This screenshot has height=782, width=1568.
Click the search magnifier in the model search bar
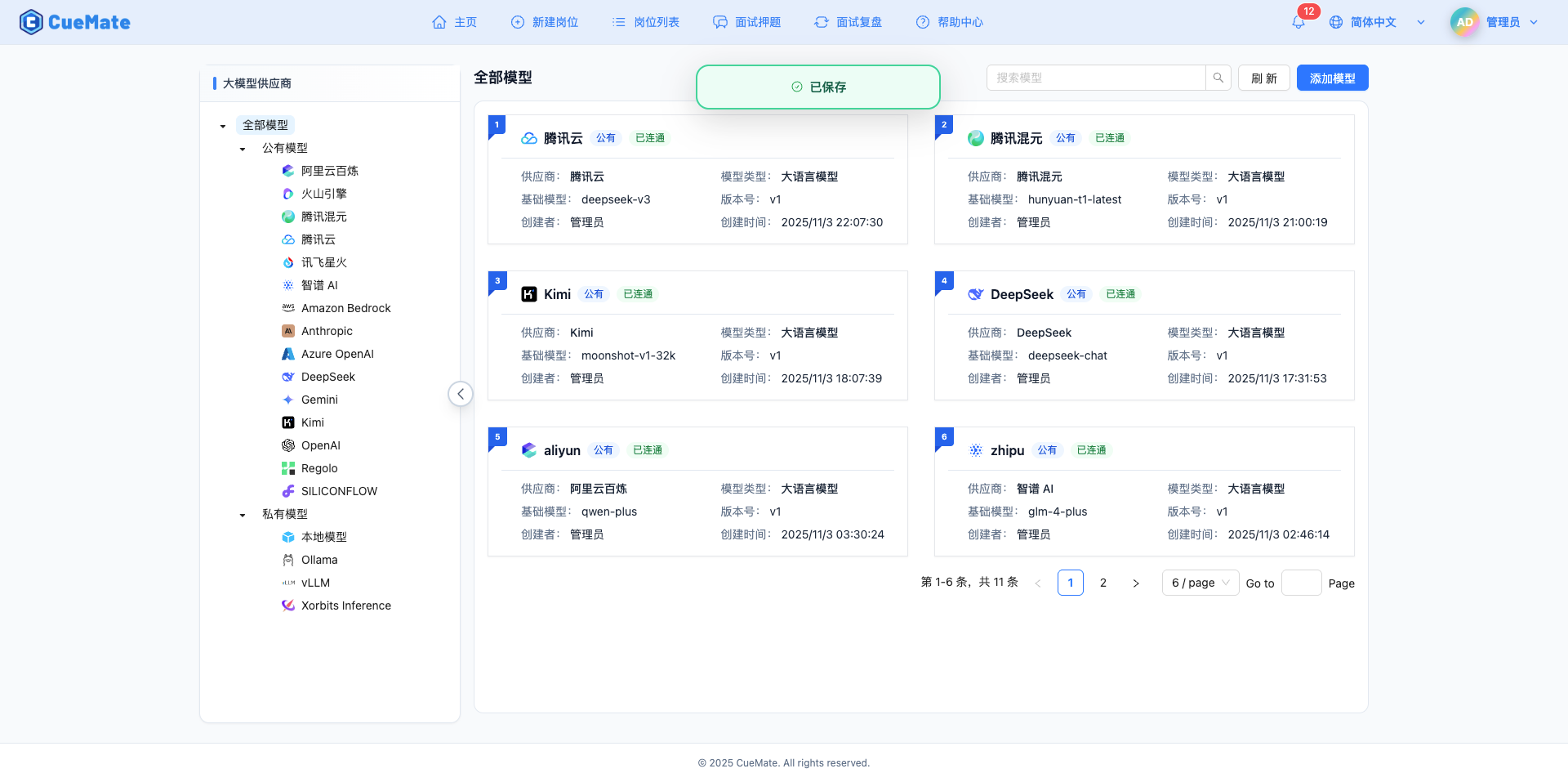[1218, 78]
